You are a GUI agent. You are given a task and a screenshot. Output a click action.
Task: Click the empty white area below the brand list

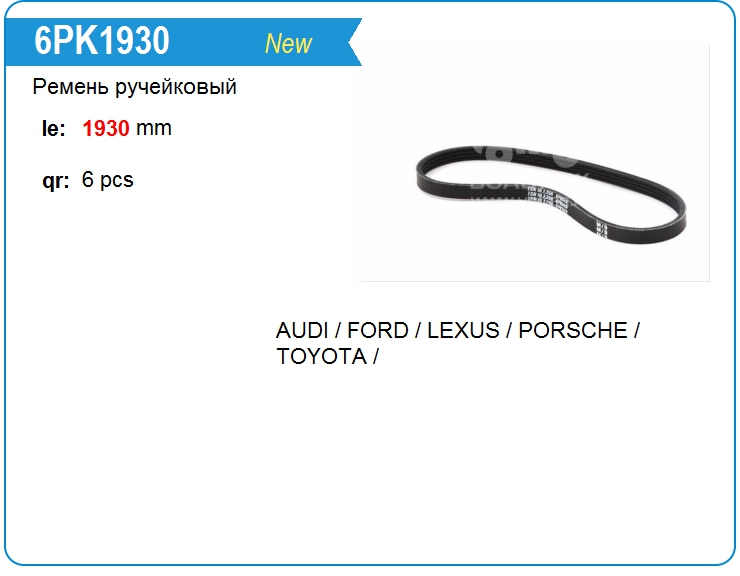370,463
